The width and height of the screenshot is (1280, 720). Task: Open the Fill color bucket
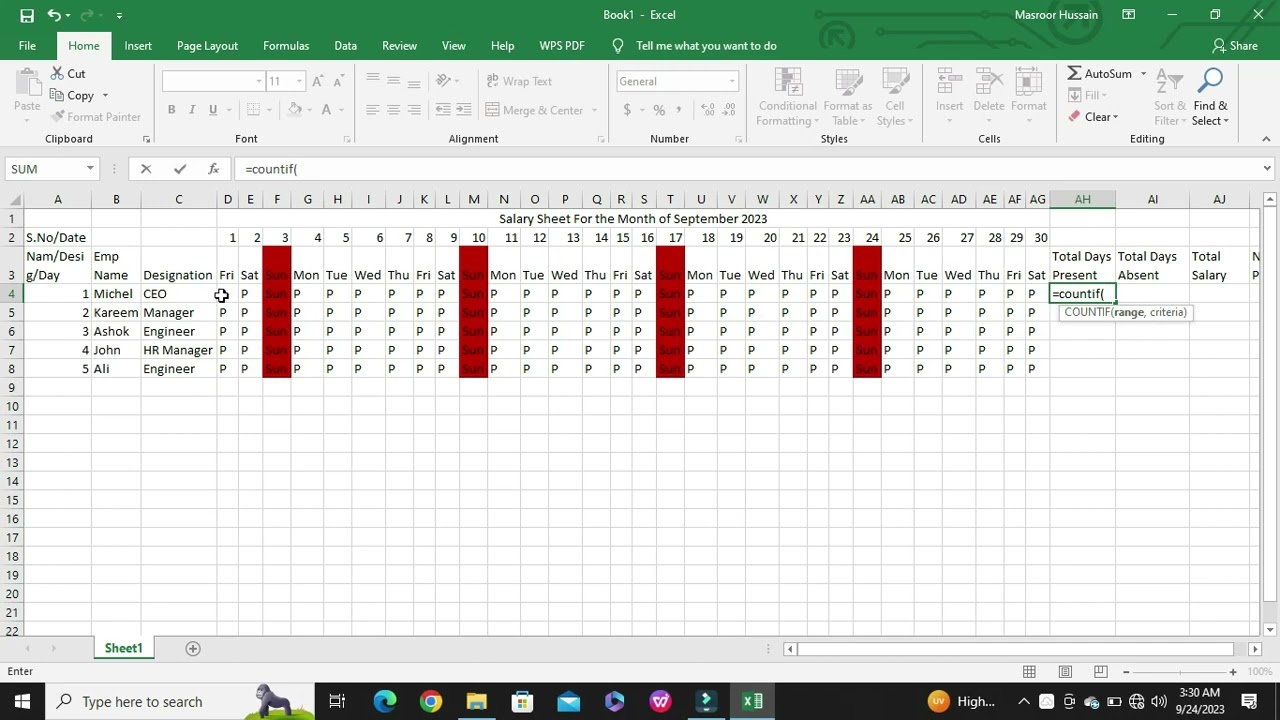295,110
